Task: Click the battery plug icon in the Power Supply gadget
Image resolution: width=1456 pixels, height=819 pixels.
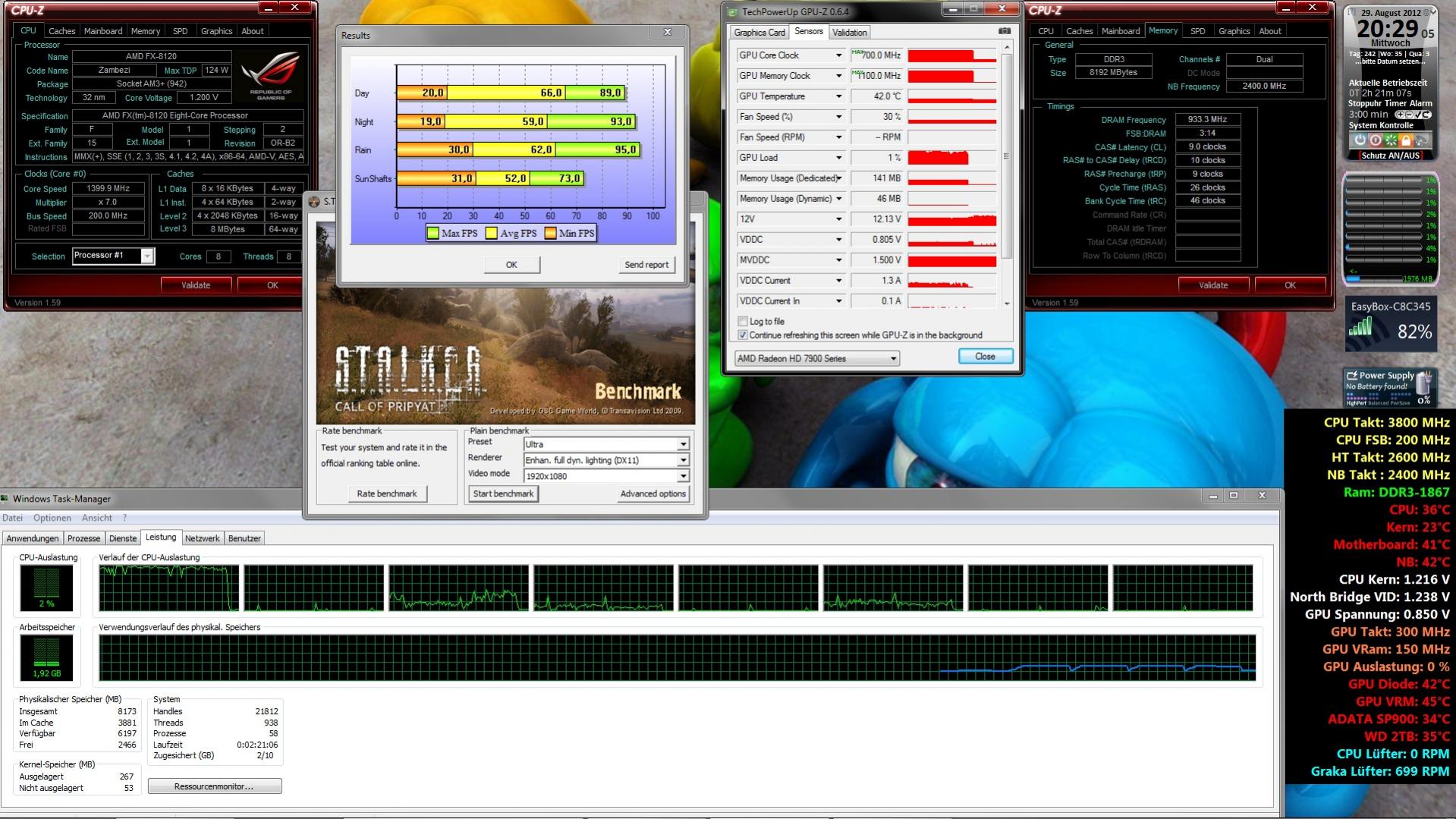Action: click(x=1424, y=383)
